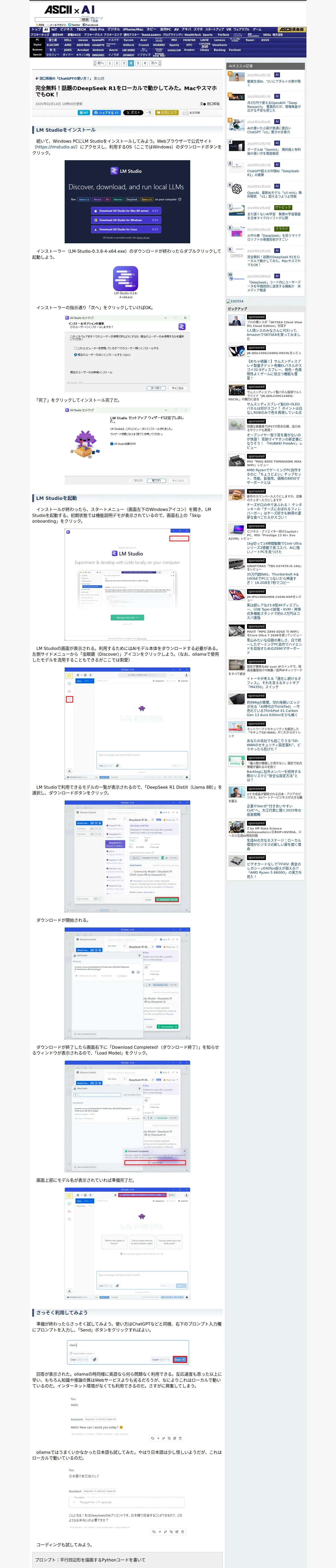The width and height of the screenshot is (336, 1568).
Task: Select the ゲーム tab in navigation
Action: (x=257, y=29)
